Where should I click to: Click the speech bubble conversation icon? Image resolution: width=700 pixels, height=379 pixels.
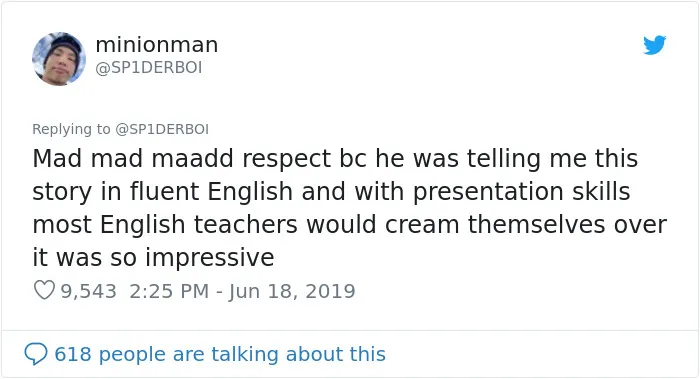click(36, 354)
